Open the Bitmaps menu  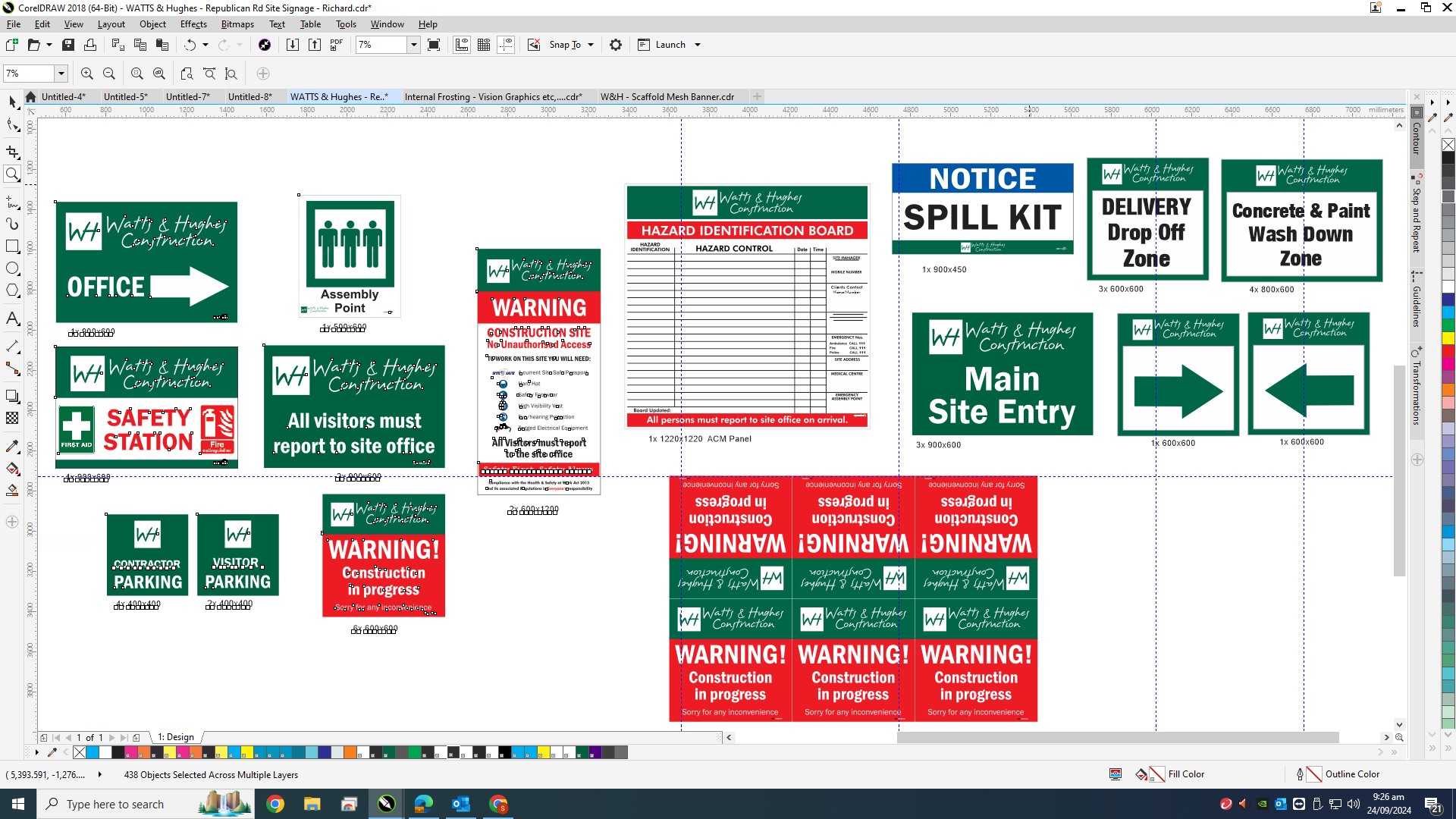pyautogui.click(x=237, y=24)
